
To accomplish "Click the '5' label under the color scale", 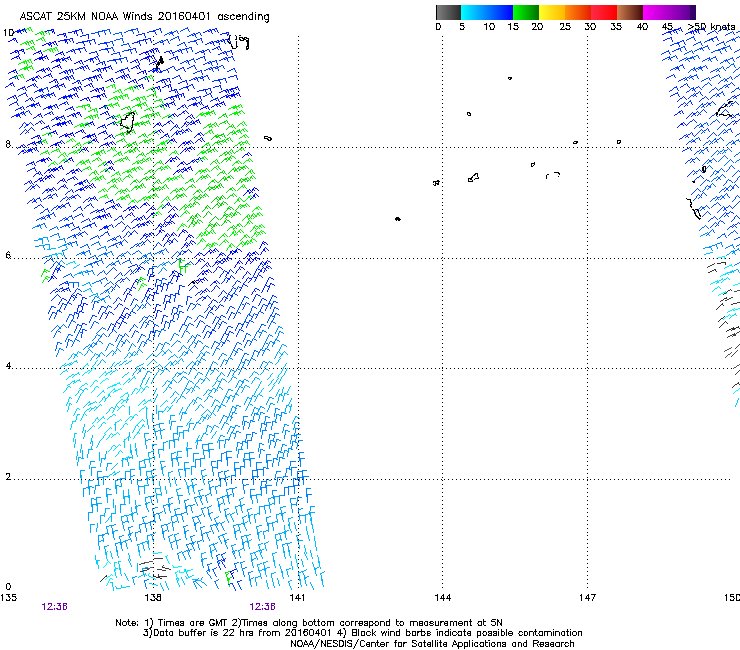I will [x=462, y=27].
